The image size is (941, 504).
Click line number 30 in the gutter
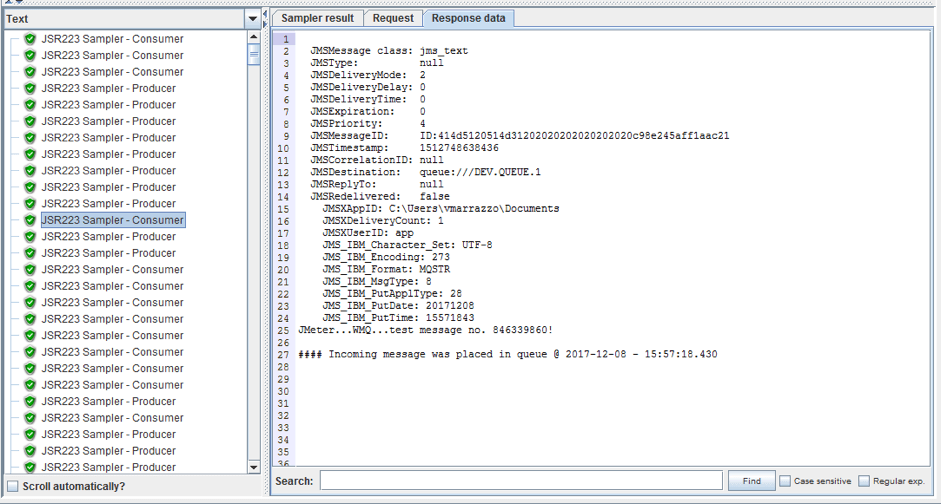pos(284,391)
